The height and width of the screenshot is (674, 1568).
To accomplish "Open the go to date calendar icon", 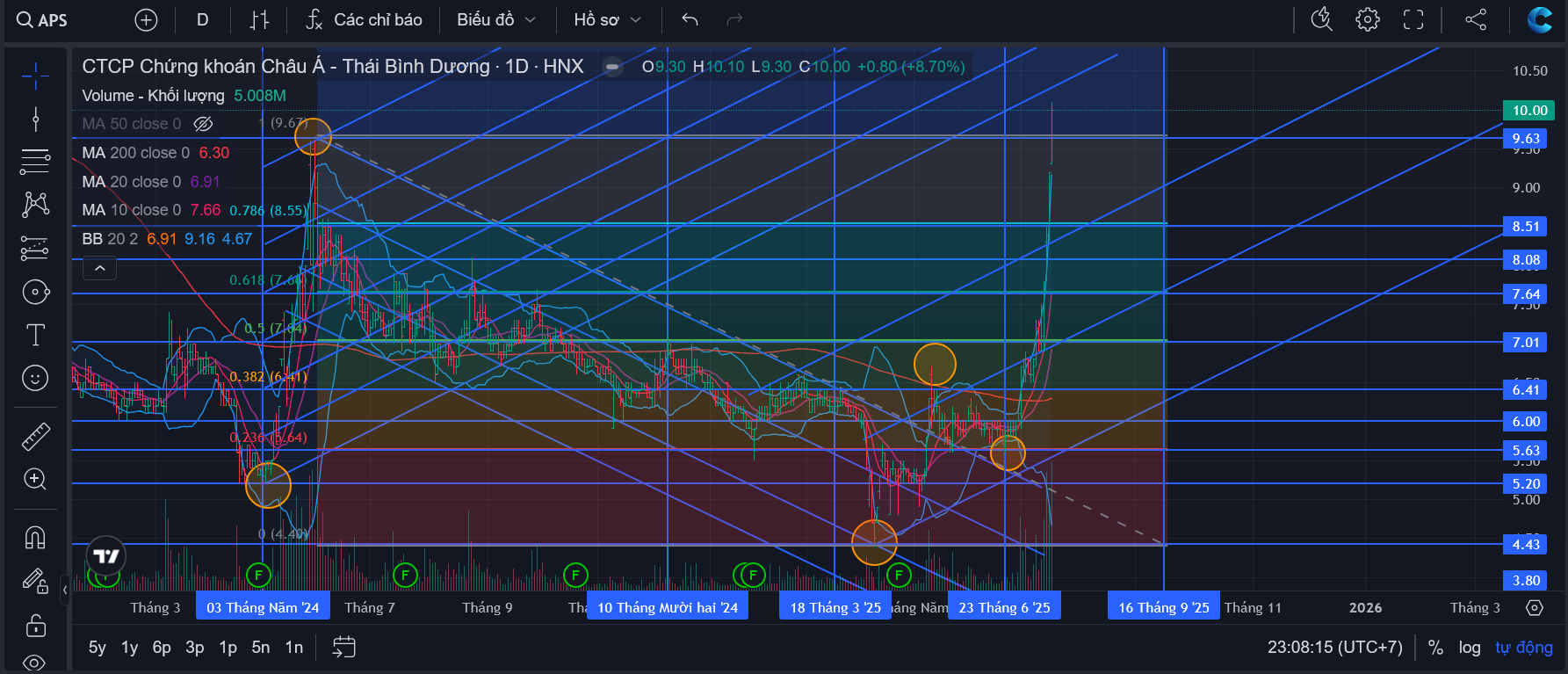I will click(x=344, y=648).
